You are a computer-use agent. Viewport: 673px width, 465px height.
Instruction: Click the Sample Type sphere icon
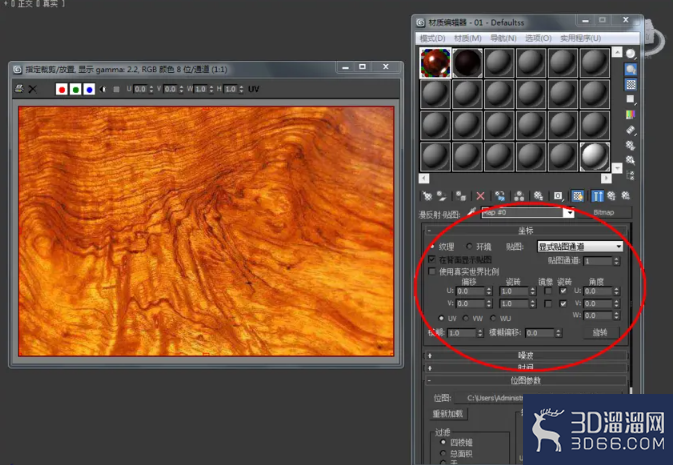pyautogui.click(x=631, y=54)
